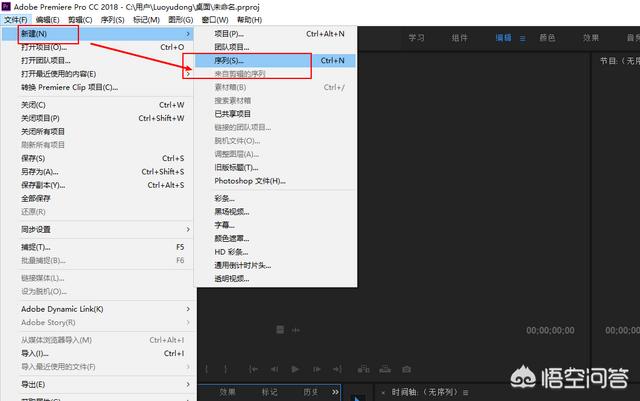Expand 导入最近使用的文件(F) submenu
Screen dimensions: 640x401
(188, 367)
